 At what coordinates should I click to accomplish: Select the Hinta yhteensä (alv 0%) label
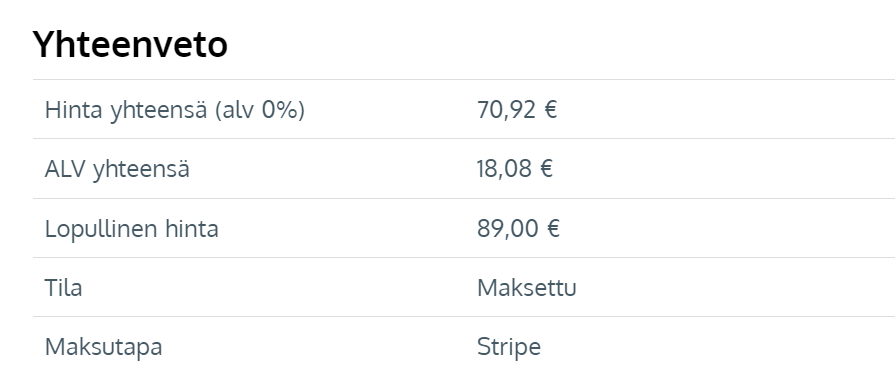(175, 110)
